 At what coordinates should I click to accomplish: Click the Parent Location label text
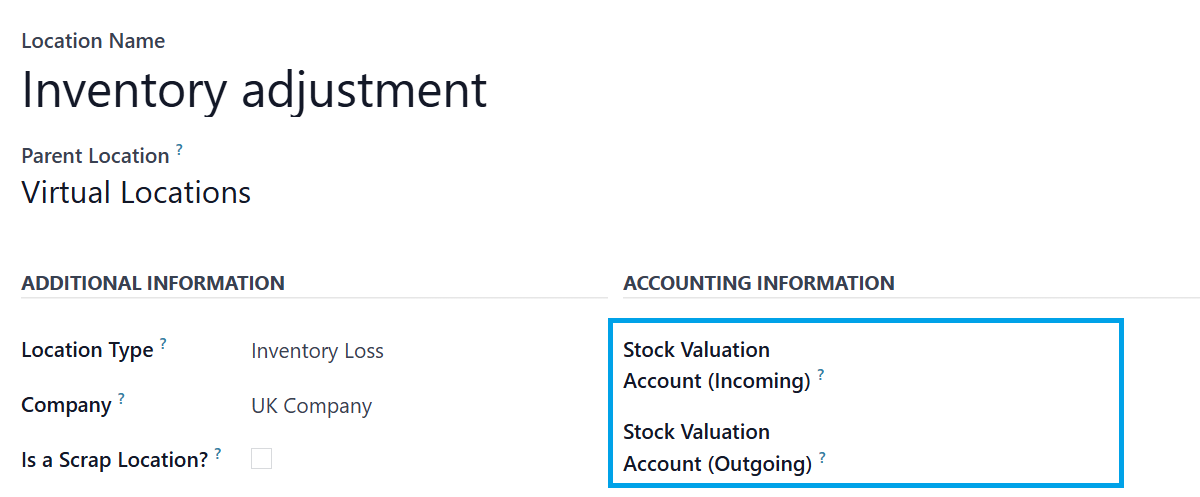(x=95, y=156)
